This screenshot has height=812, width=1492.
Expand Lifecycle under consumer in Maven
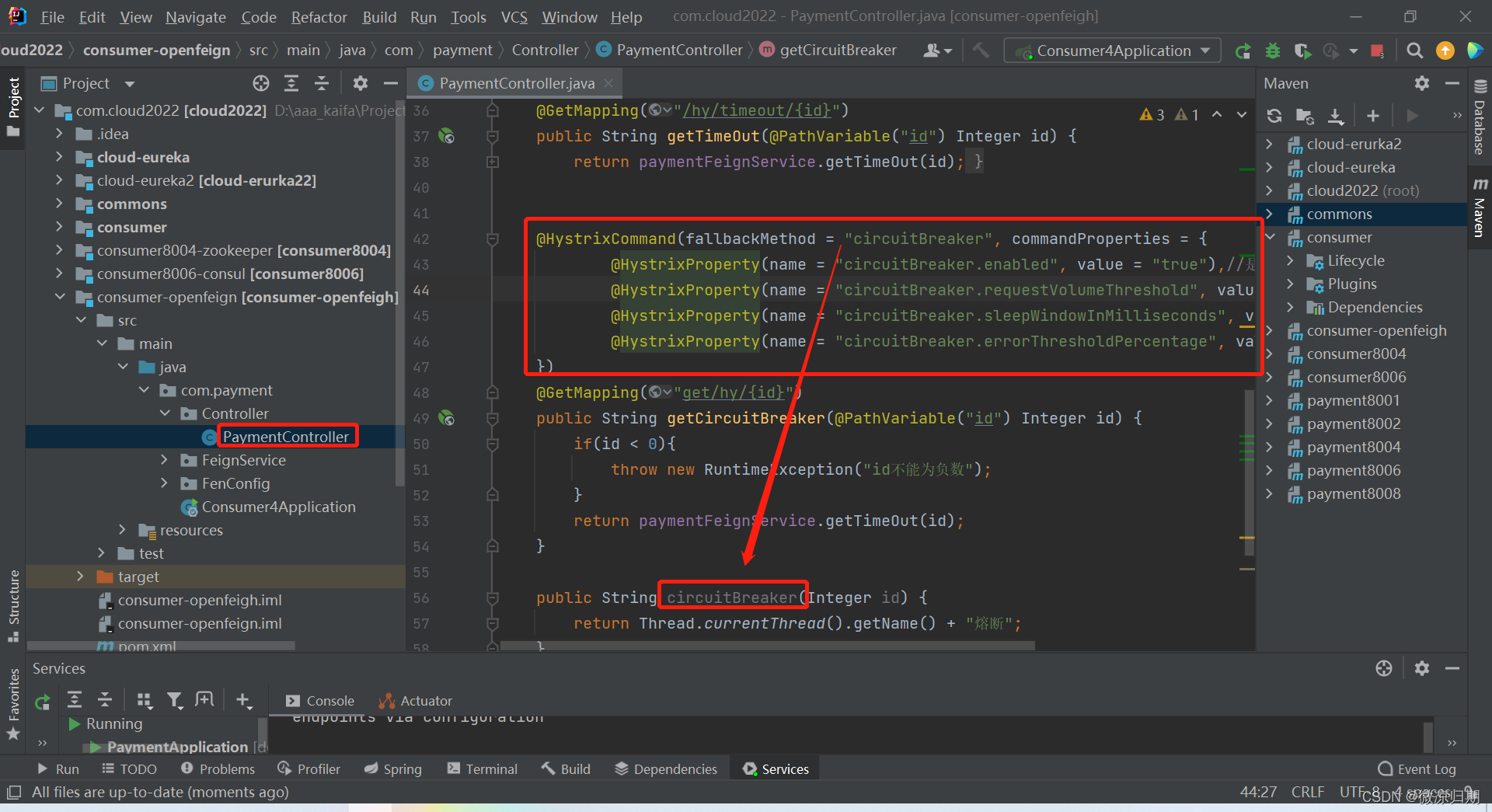coord(1291,260)
